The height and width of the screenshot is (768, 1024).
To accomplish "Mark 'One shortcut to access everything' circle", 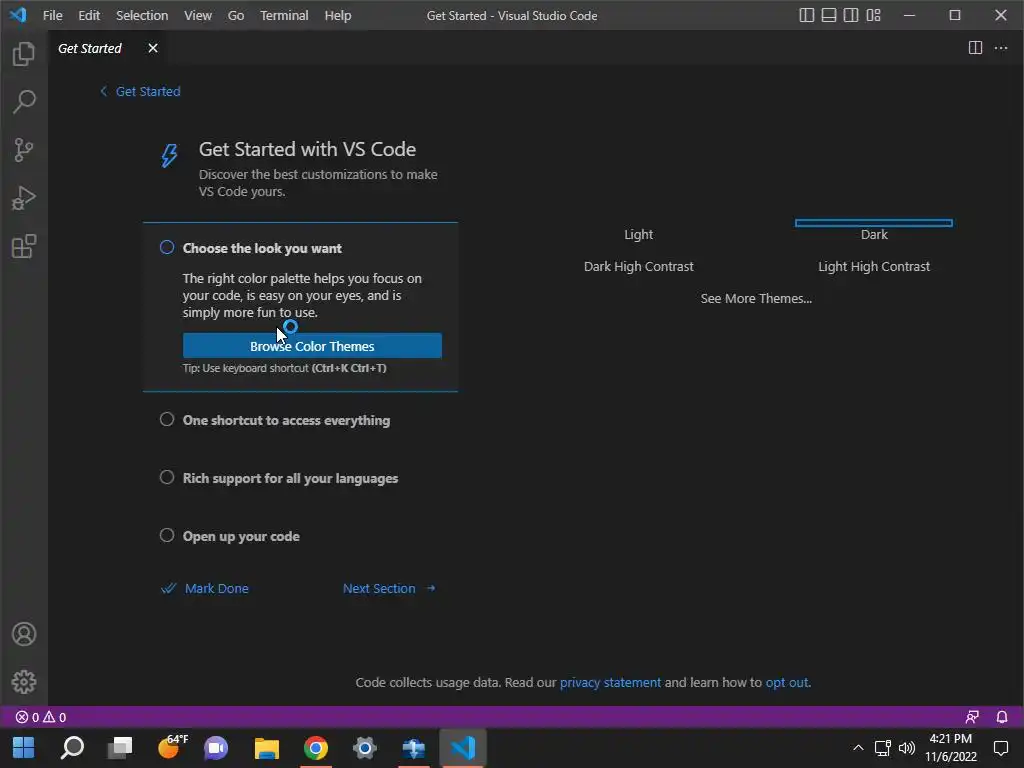I will click(167, 419).
